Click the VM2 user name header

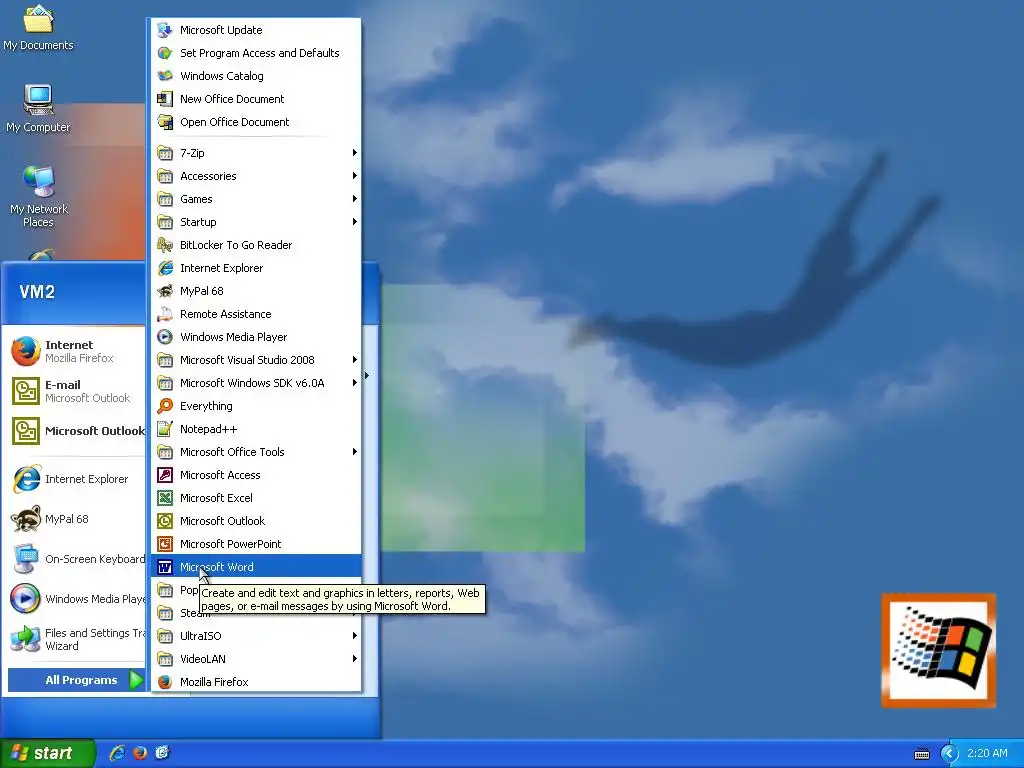point(37,292)
